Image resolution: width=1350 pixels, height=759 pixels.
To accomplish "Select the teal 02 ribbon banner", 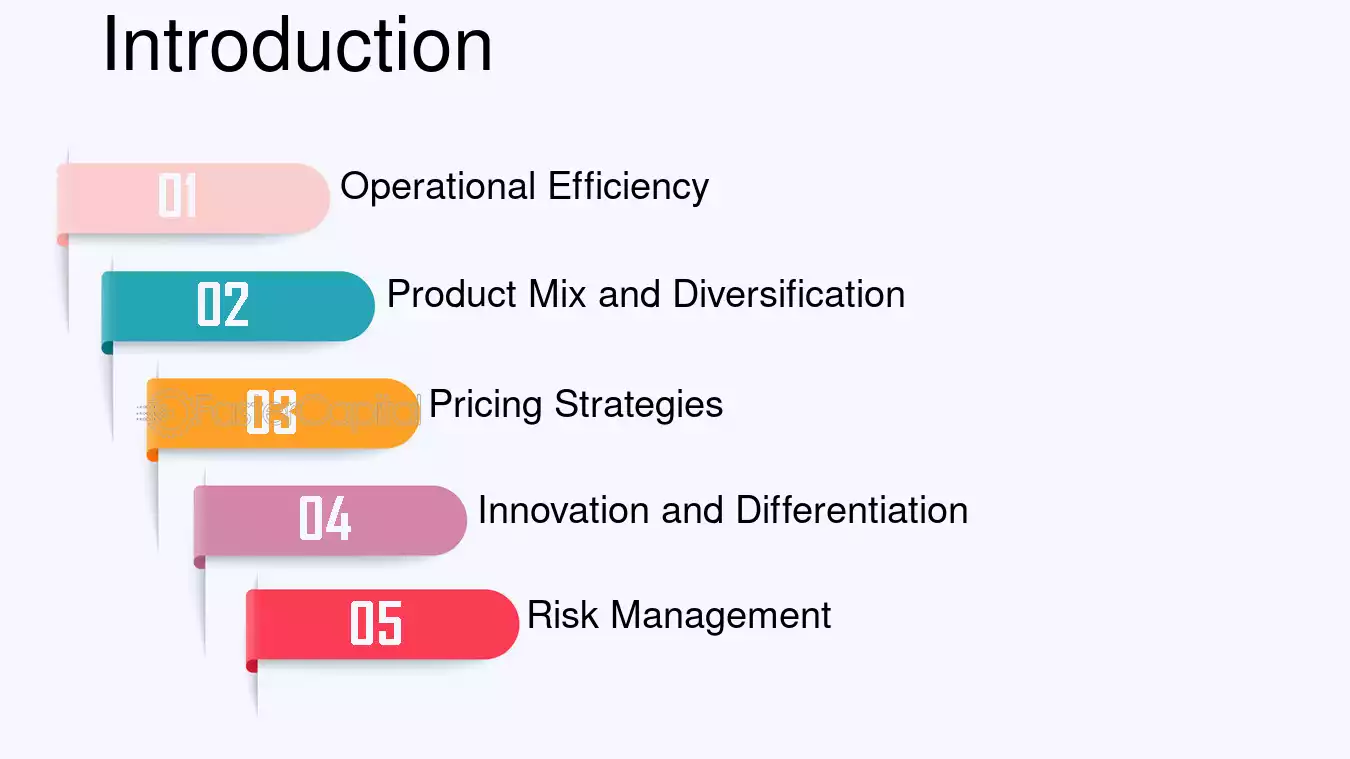I will click(238, 306).
